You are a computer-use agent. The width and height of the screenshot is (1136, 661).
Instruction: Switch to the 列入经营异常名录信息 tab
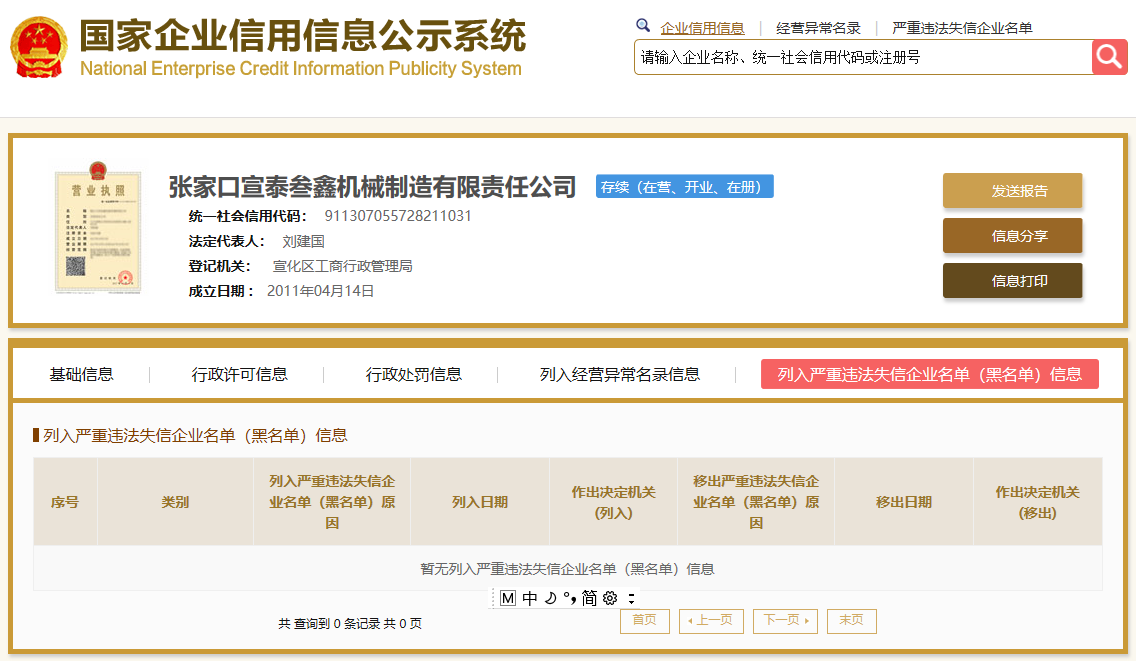[619, 374]
